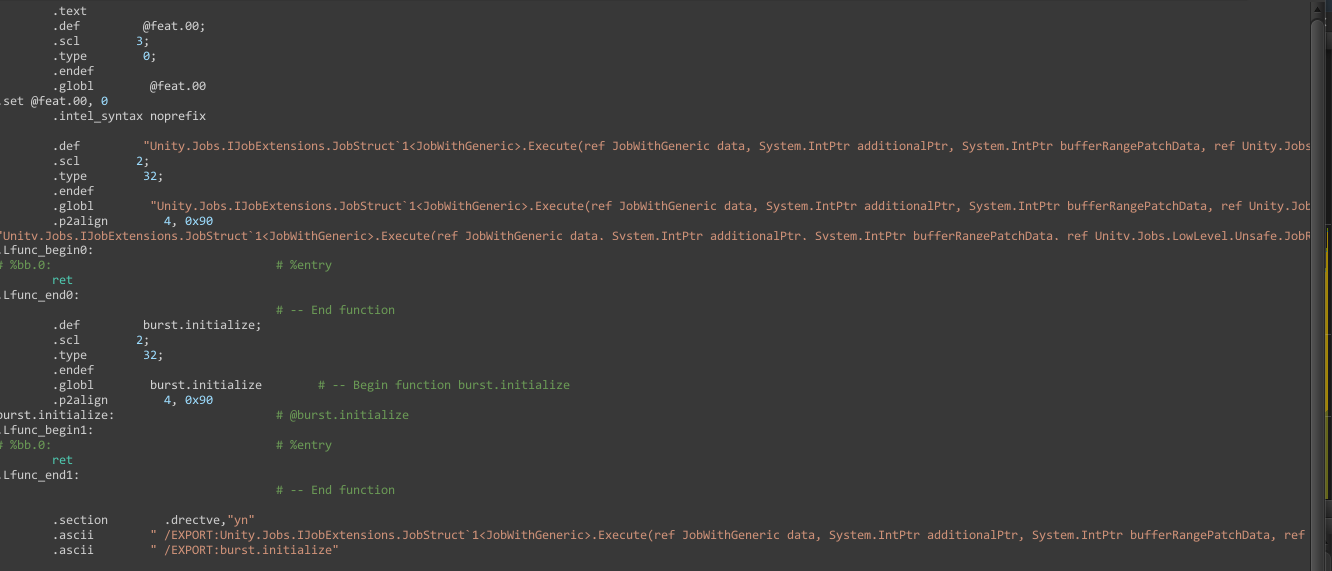
Task: Select the .Lfunc_begin0 label
Action: (47, 250)
